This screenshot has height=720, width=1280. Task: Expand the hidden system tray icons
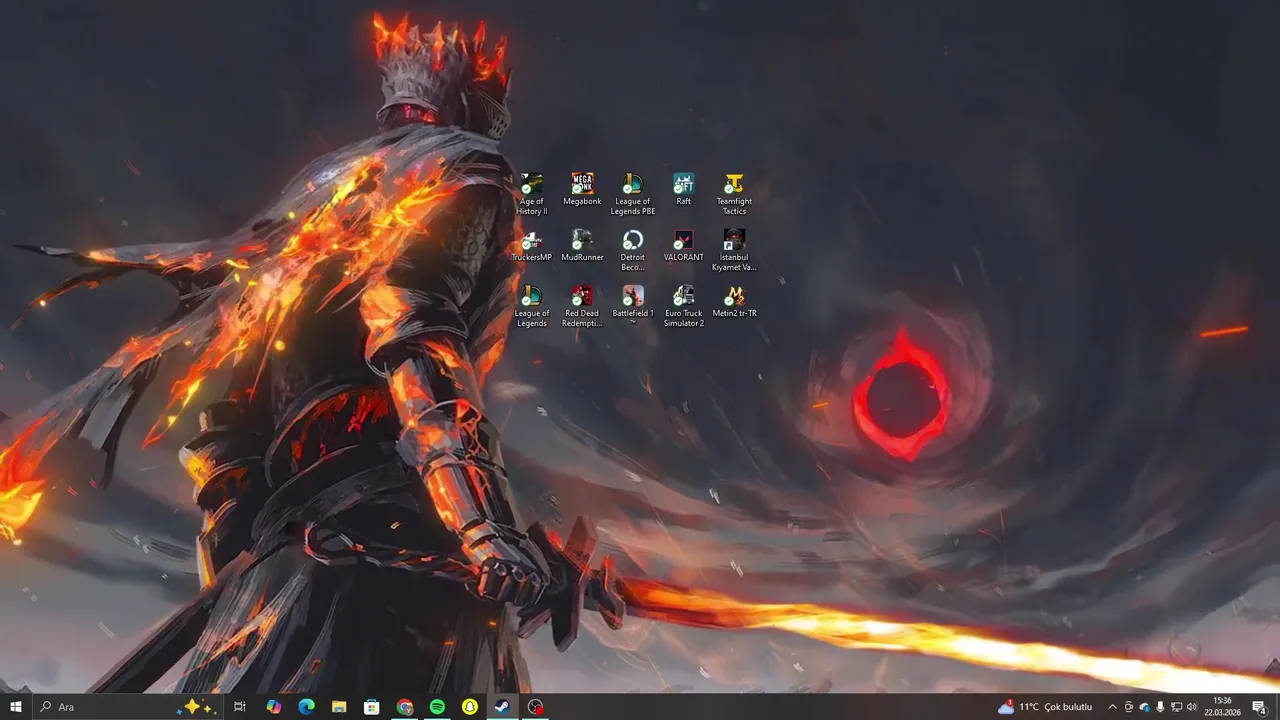tap(1112, 707)
